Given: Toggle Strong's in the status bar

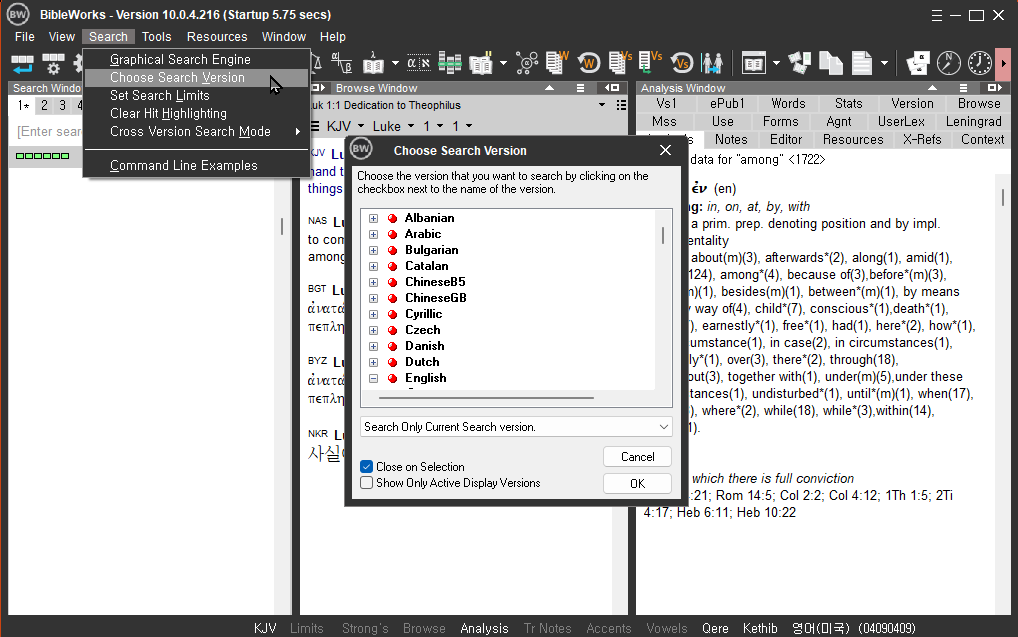Looking at the screenshot, I should tap(365, 628).
